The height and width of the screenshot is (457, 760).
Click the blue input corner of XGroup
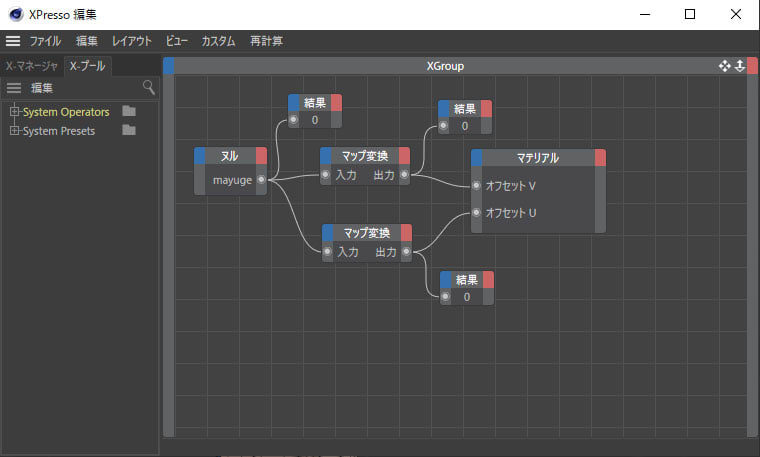[169, 66]
